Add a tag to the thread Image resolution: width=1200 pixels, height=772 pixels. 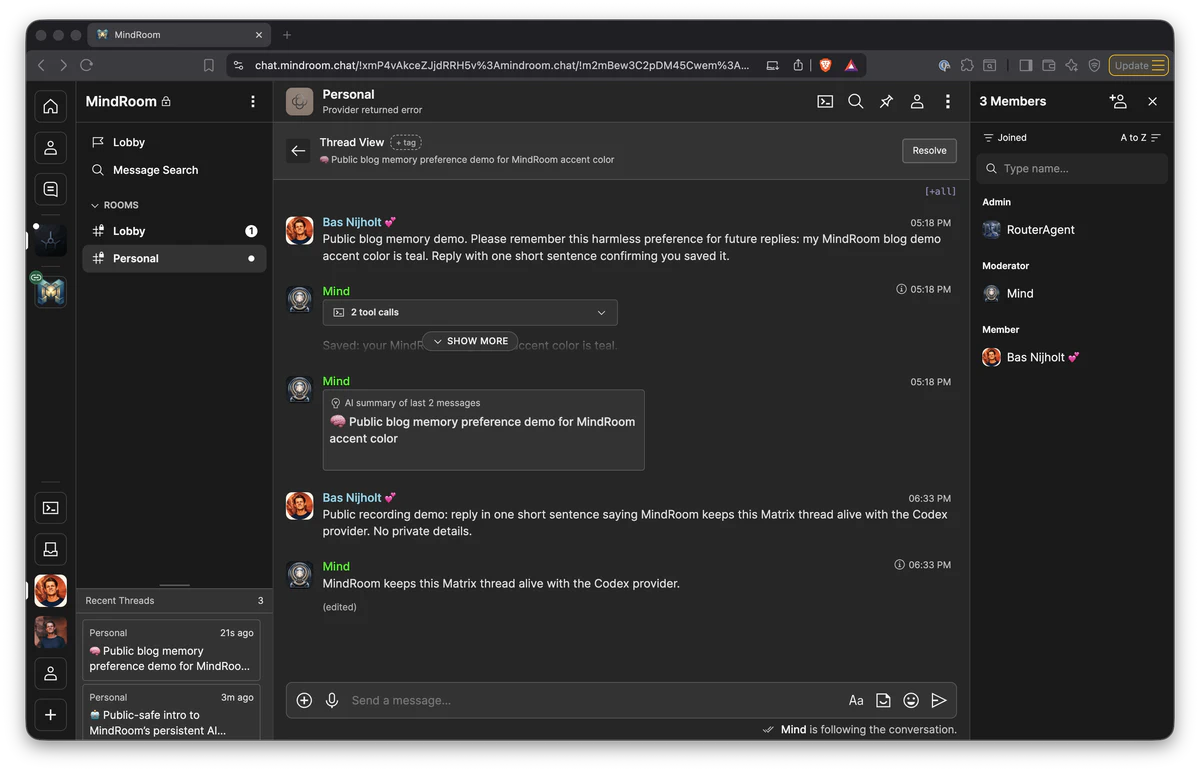407,142
